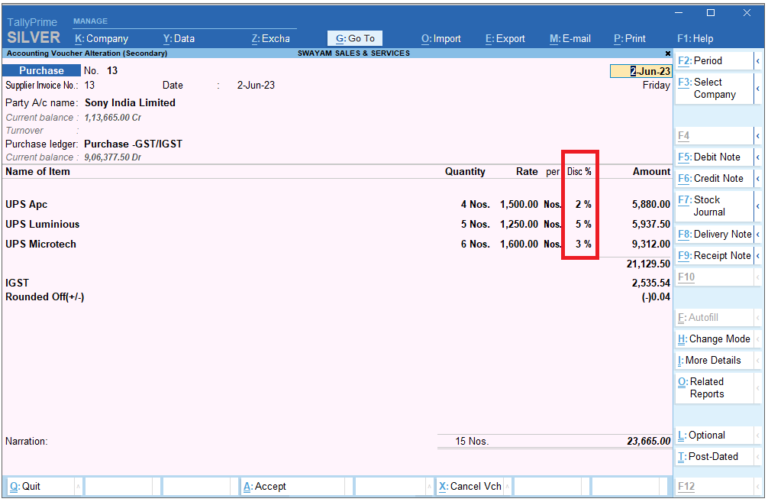Click the F5: Debit Note button
This screenshot has height=502, width=768.
tap(714, 157)
